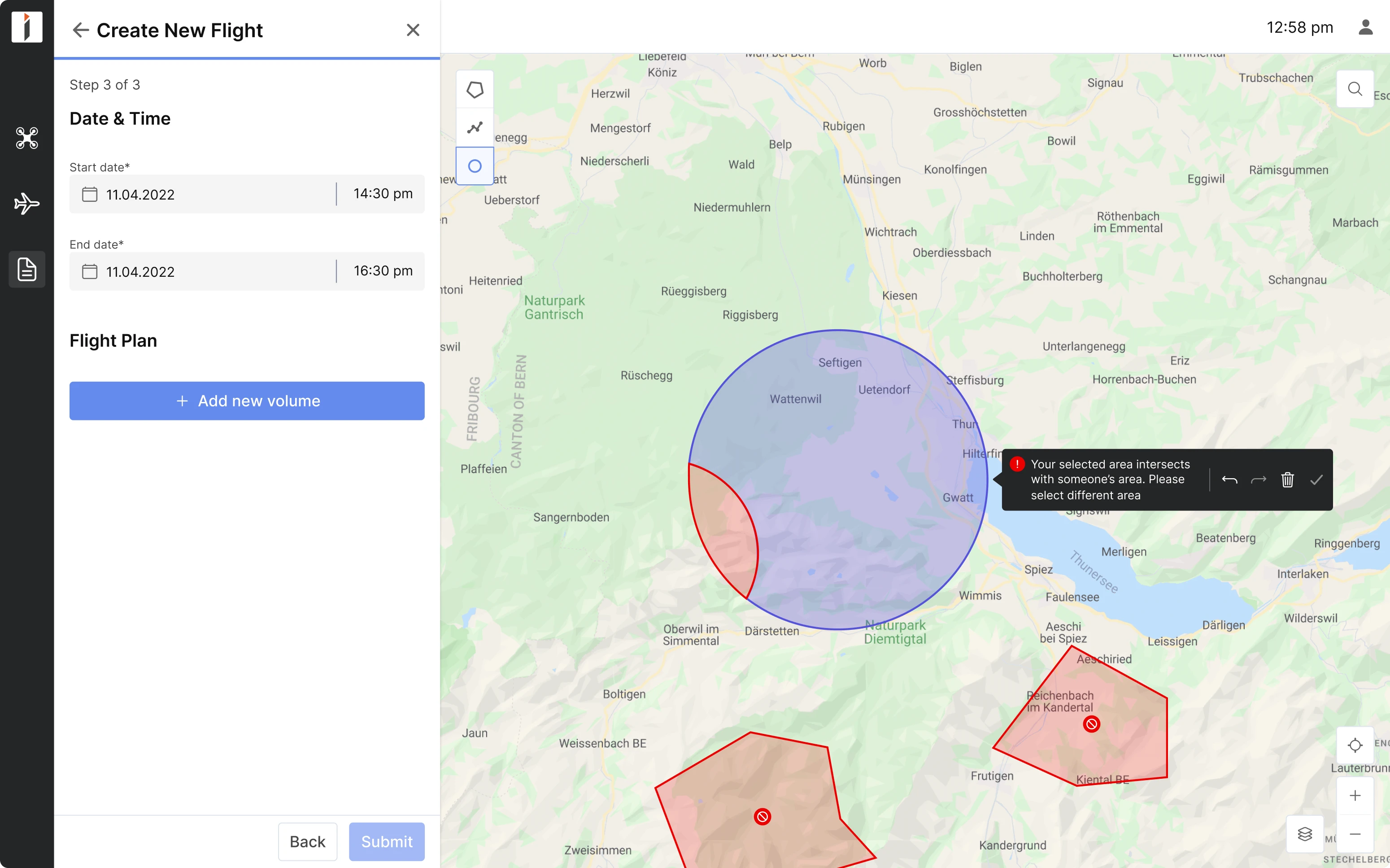Open the end date calendar picker
This screenshot has height=868, width=1390.
coord(90,271)
